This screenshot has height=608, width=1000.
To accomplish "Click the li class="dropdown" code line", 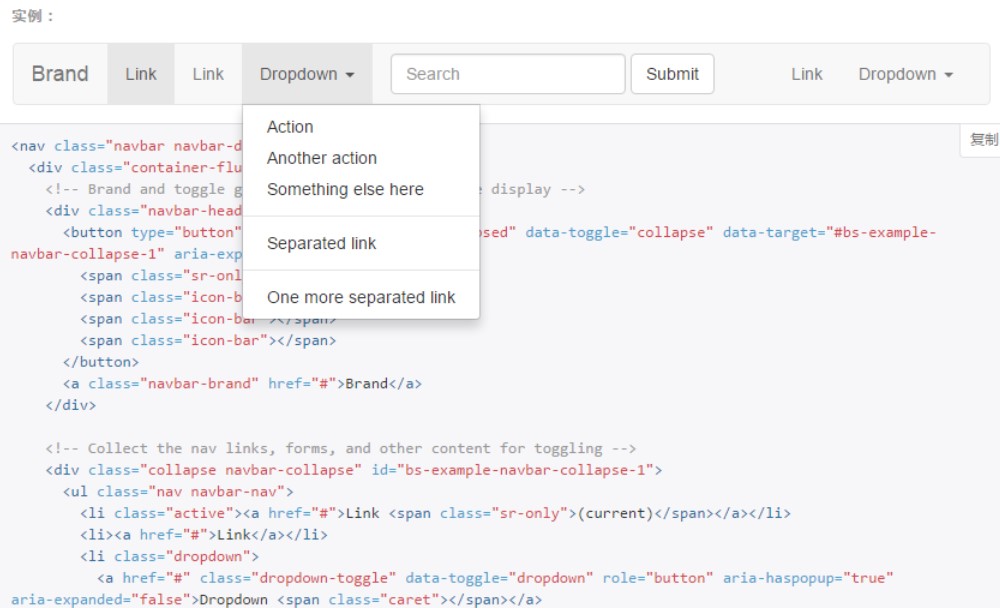I will [169, 556].
